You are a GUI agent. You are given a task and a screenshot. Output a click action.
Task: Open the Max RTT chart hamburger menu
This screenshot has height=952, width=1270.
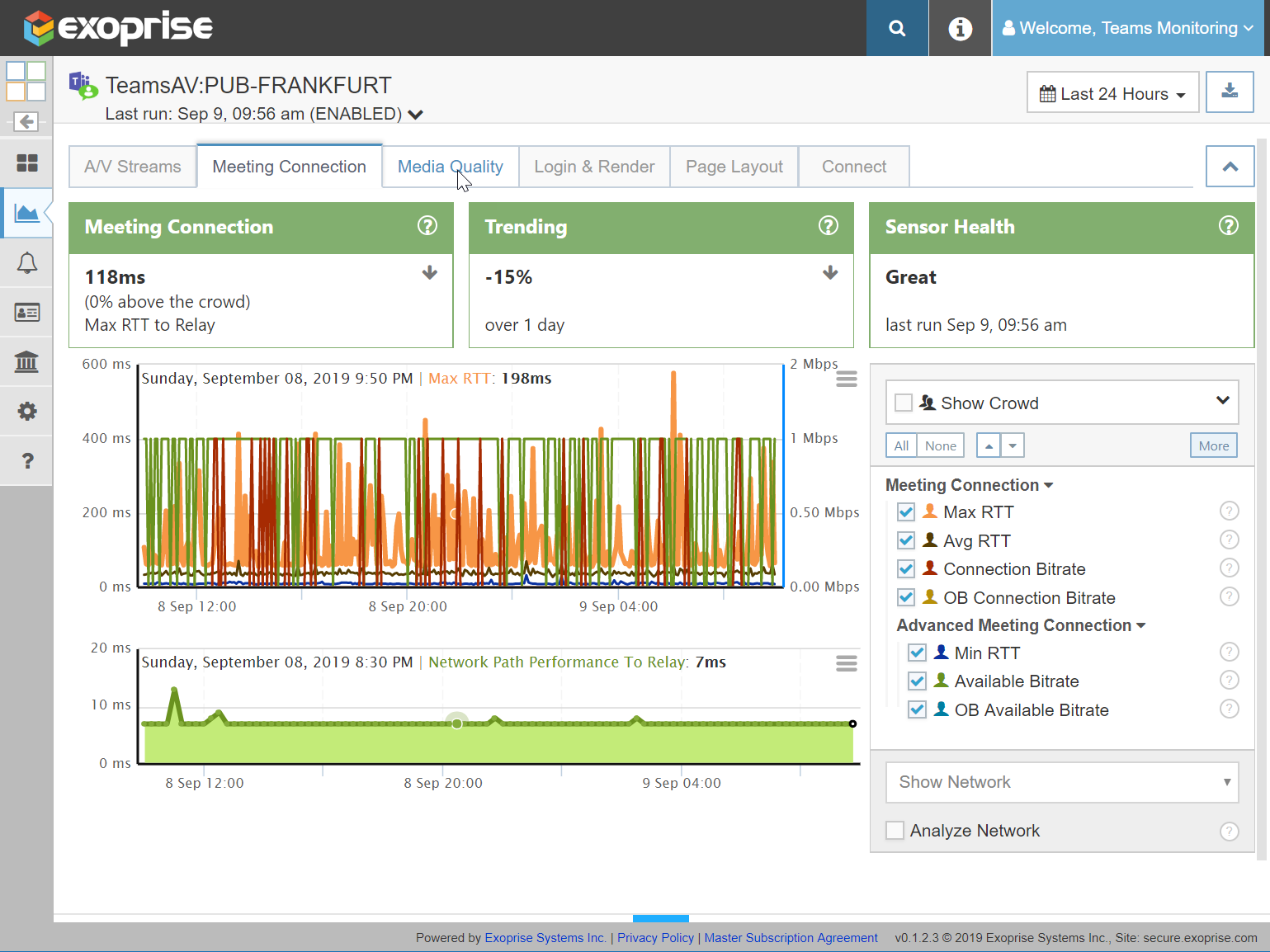[847, 379]
